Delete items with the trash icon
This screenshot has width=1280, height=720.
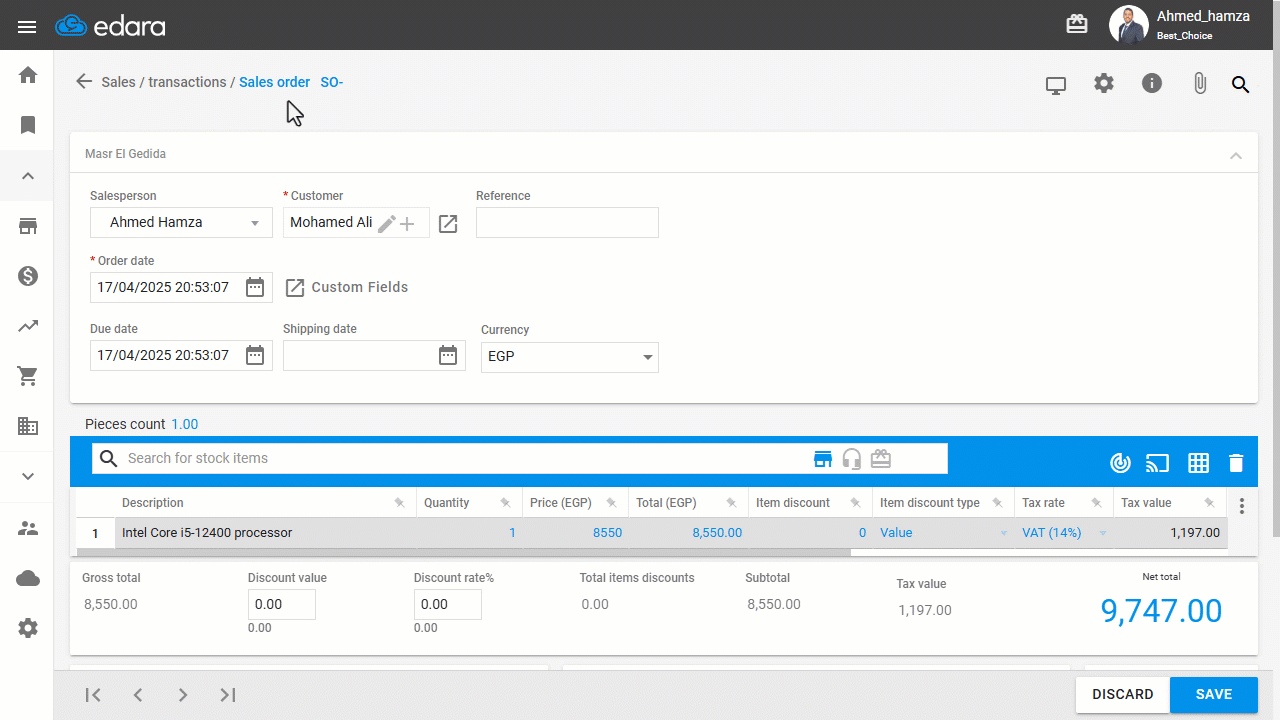[x=1236, y=462]
